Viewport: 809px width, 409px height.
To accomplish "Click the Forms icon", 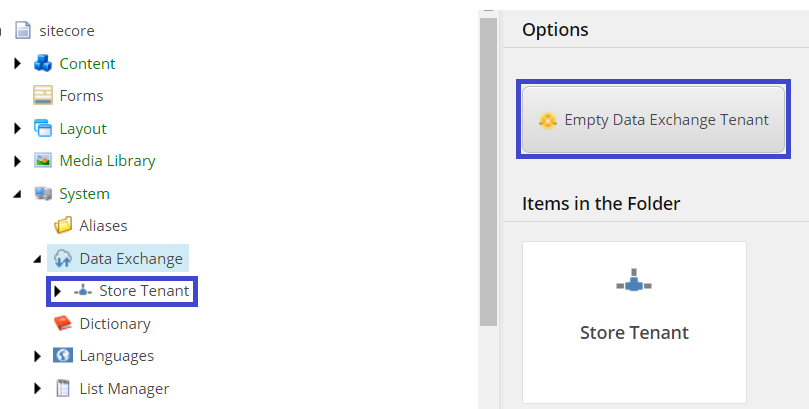I will coord(43,95).
